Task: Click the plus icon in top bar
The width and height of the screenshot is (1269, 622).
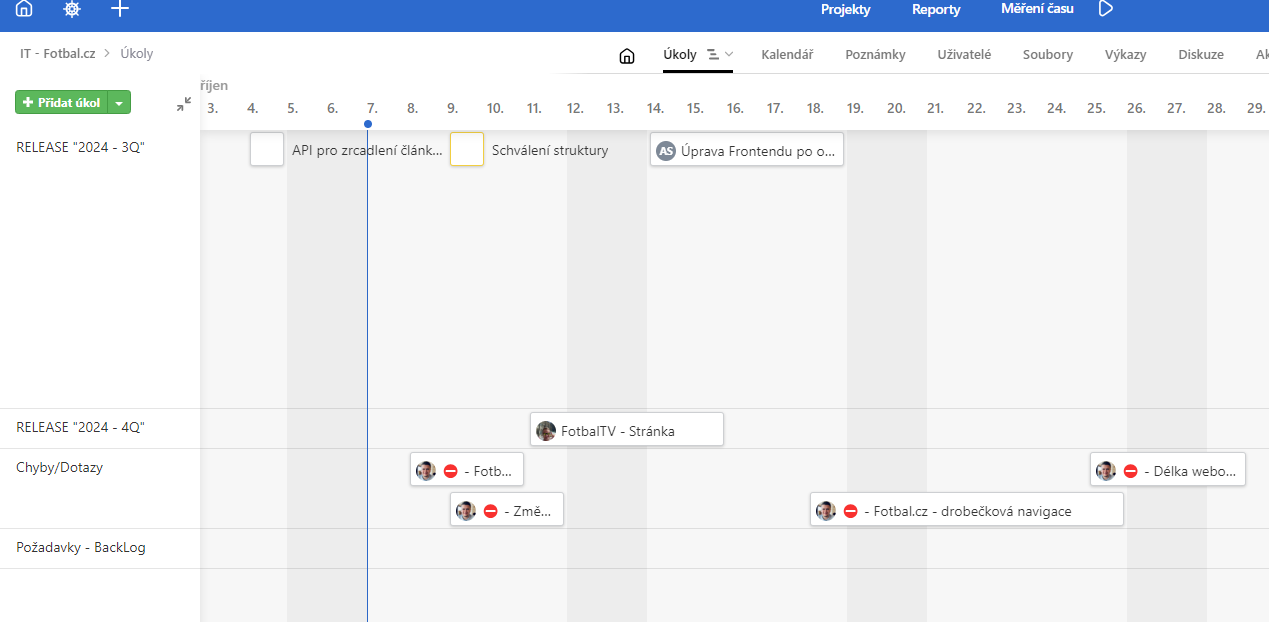Action: (120, 9)
